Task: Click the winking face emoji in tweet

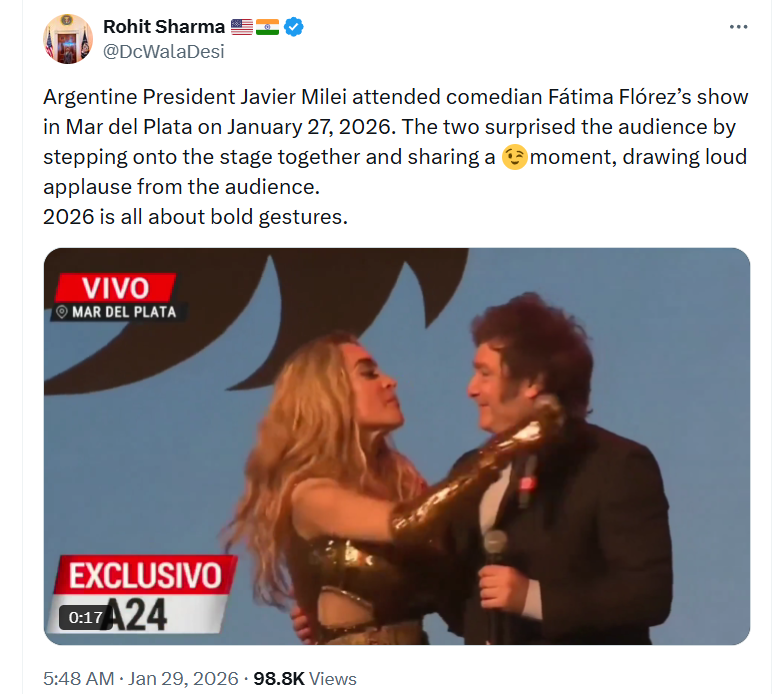Action: [515, 158]
